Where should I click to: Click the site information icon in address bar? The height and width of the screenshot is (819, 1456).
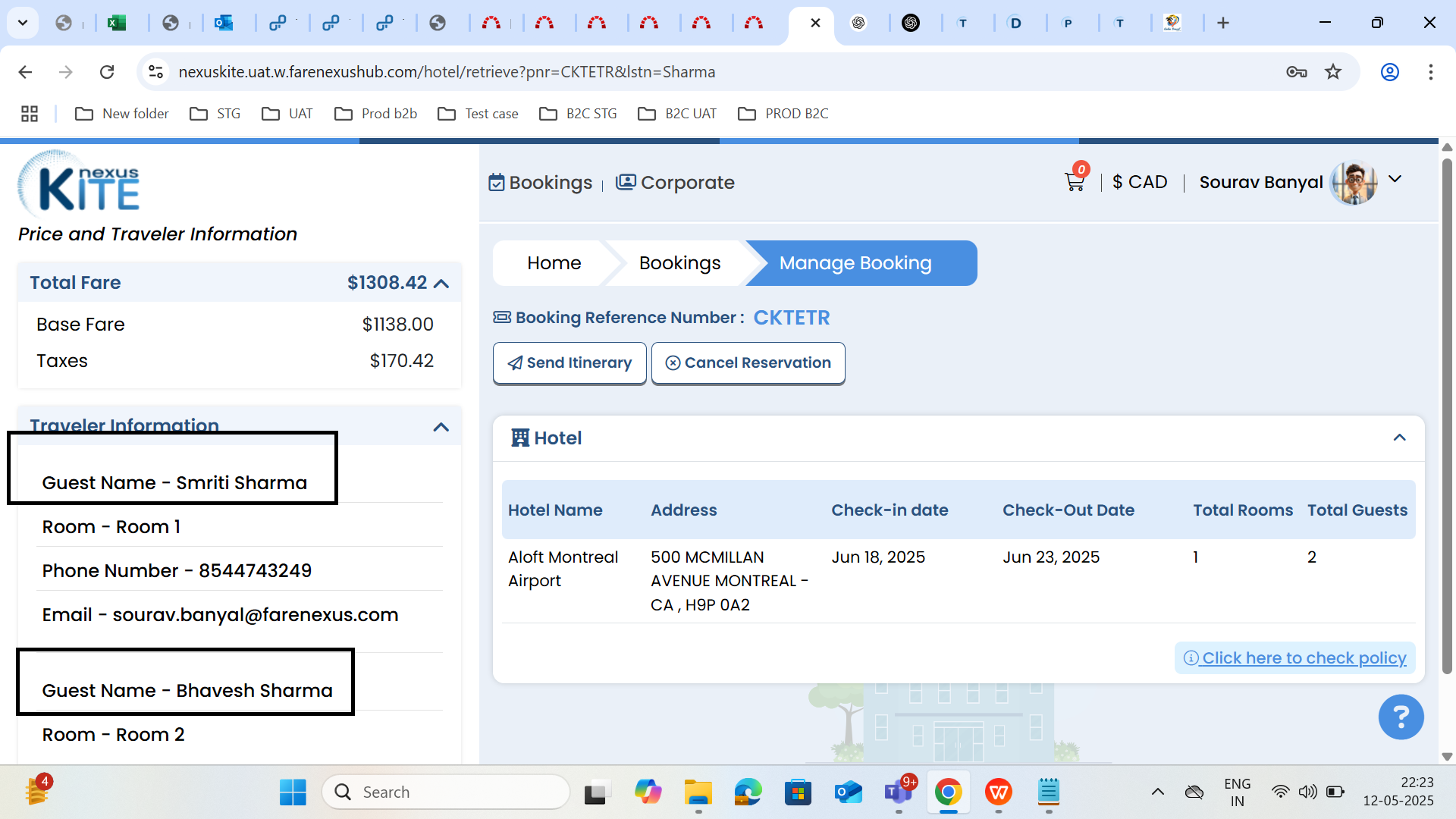point(155,72)
